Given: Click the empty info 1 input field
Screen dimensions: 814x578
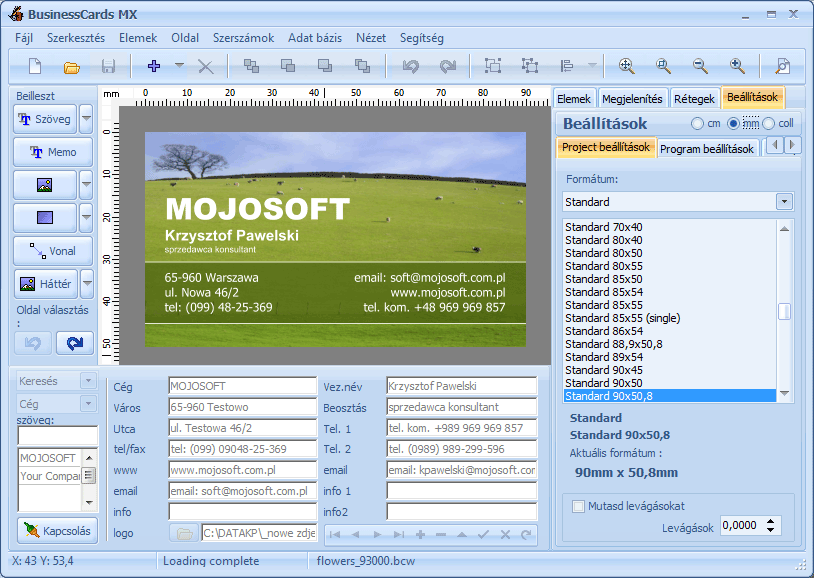Looking at the screenshot, I should click(x=462, y=491).
